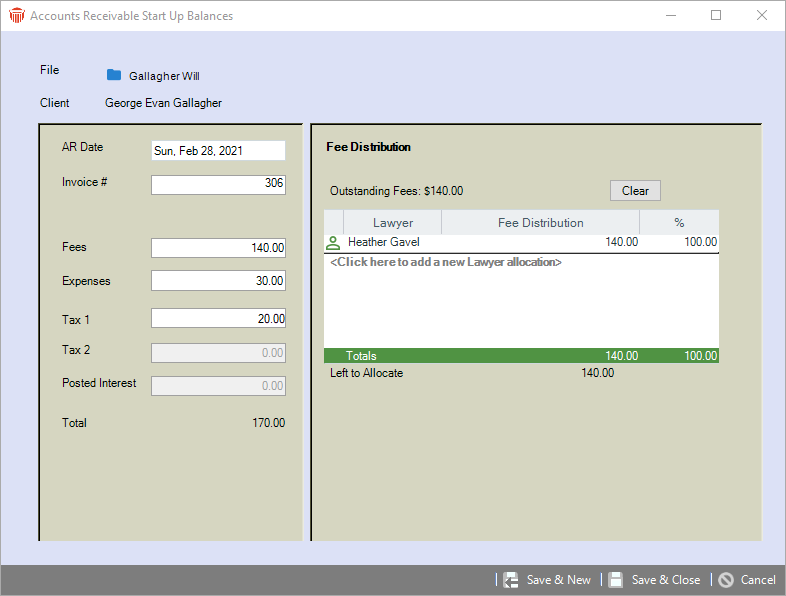
Task: Click the % column header
Action: 679,223
